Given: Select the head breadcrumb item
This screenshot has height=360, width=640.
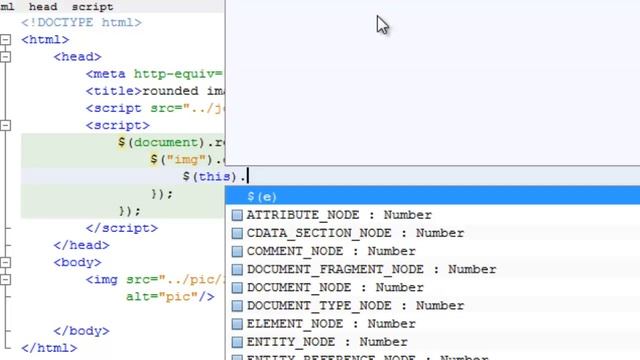Looking at the screenshot, I should pyautogui.click(x=43, y=7).
